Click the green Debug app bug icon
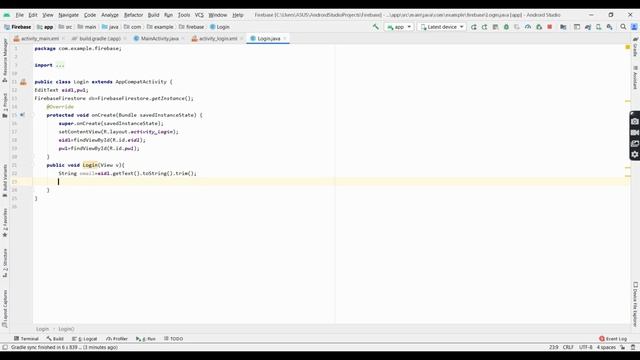 coord(506,27)
